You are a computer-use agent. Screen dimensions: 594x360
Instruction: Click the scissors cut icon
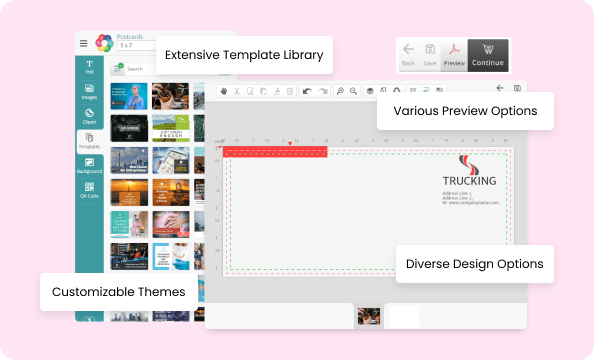[x=237, y=91]
